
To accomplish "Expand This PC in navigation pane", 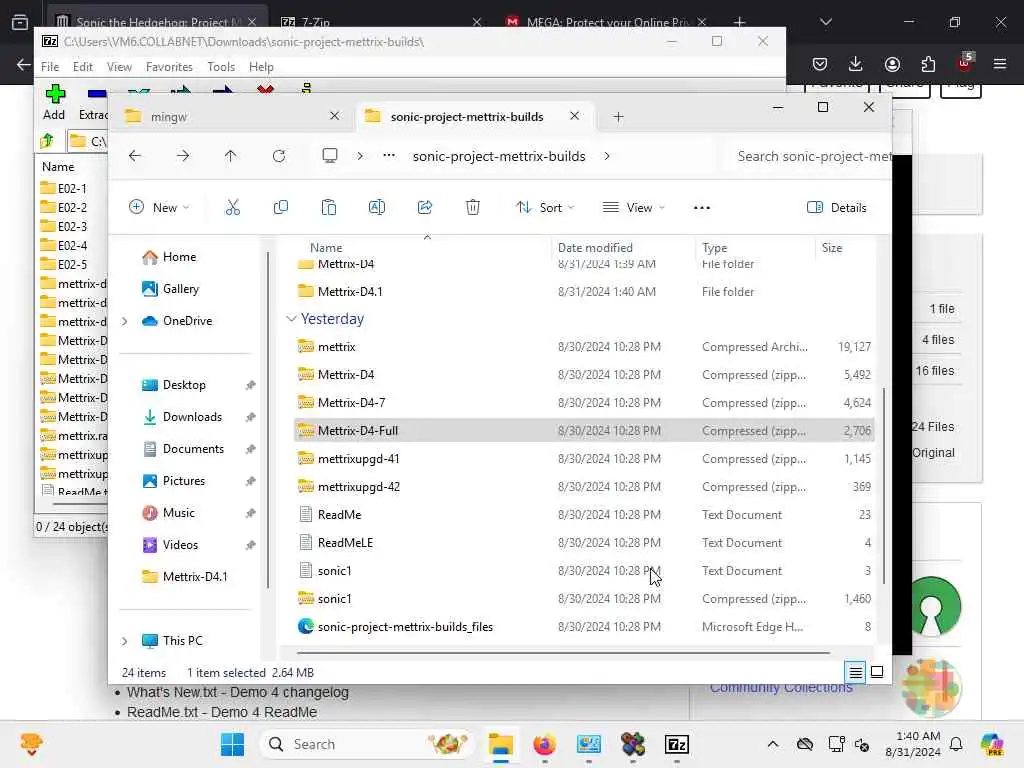I will [x=124, y=641].
